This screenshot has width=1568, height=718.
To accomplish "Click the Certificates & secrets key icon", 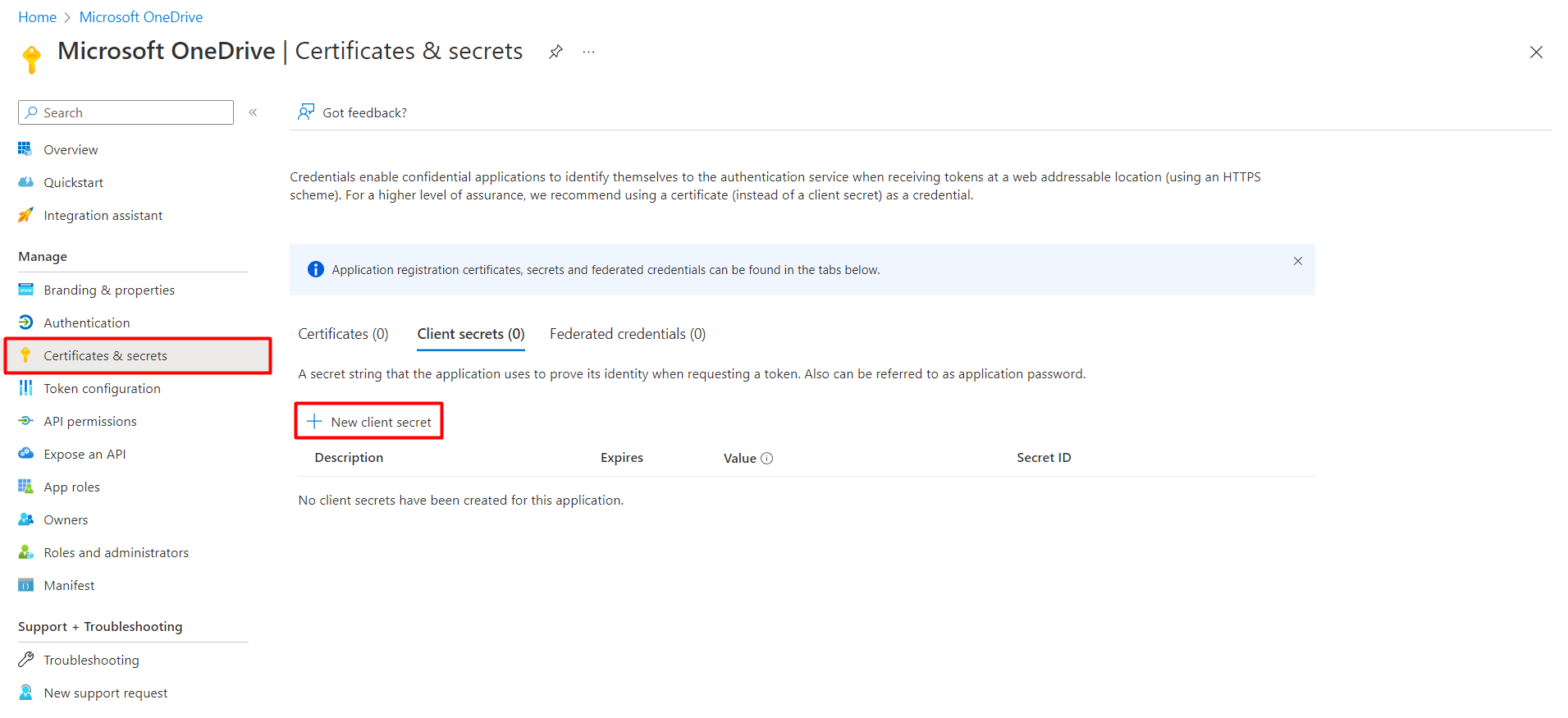I will (x=25, y=355).
